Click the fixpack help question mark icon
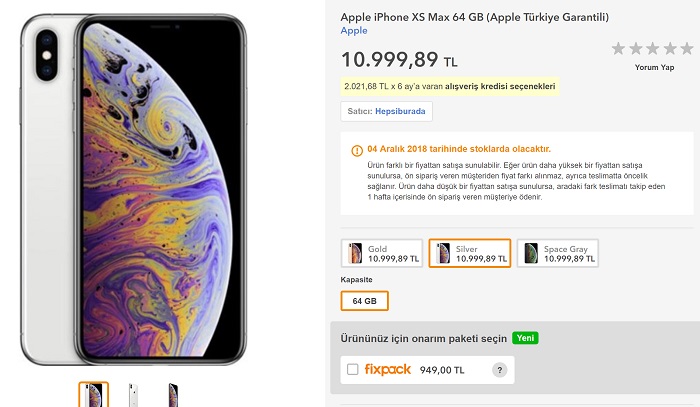The height and width of the screenshot is (407, 700). 500,370
